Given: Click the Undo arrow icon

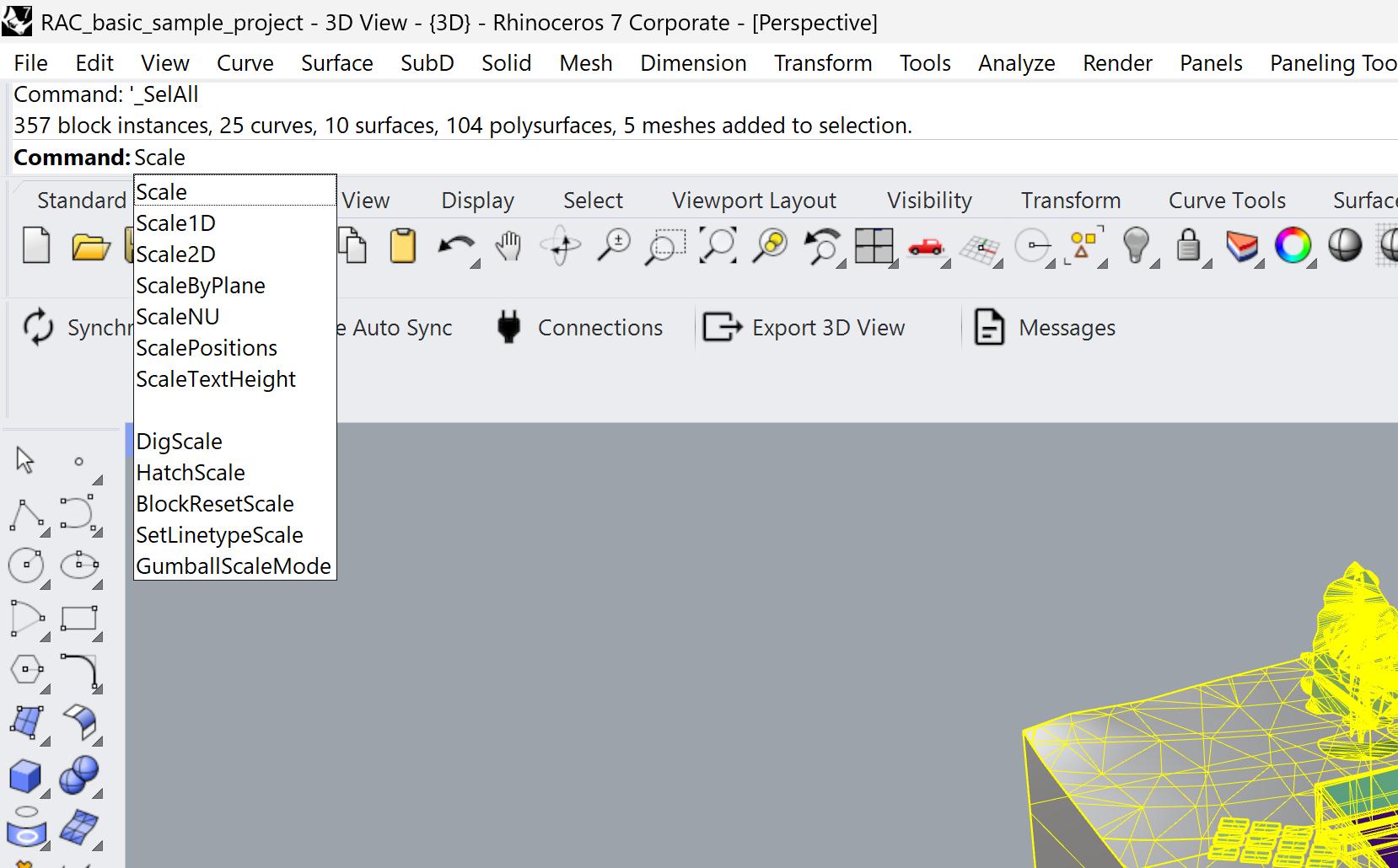Looking at the screenshot, I should pyautogui.click(x=456, y=246).
